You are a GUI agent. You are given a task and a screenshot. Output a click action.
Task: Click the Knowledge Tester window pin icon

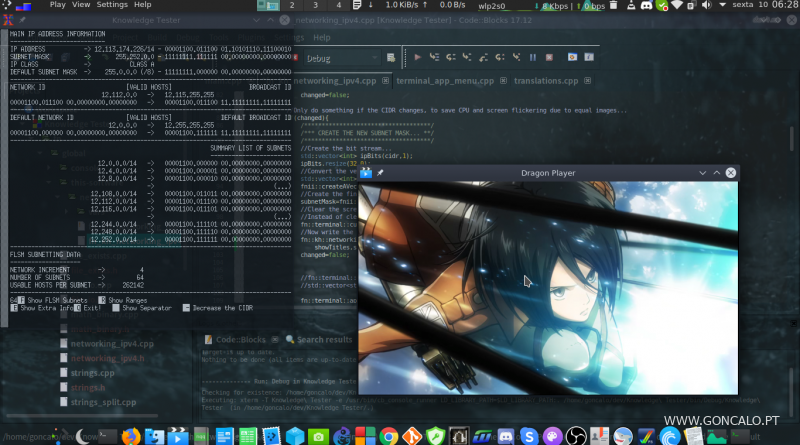click(22, 20)
